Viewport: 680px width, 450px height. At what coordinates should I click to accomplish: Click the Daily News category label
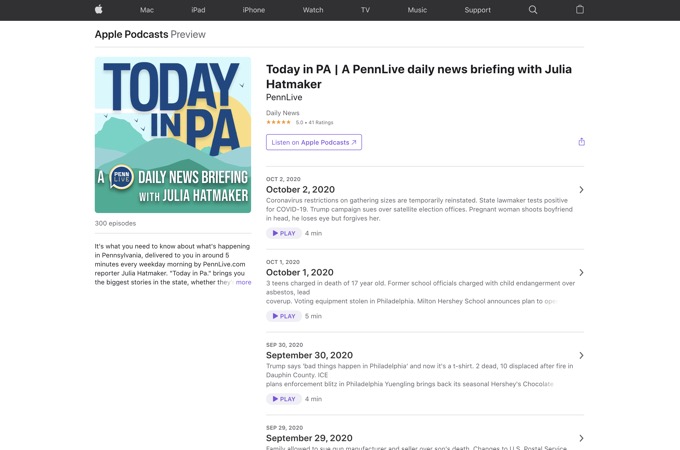282,113
